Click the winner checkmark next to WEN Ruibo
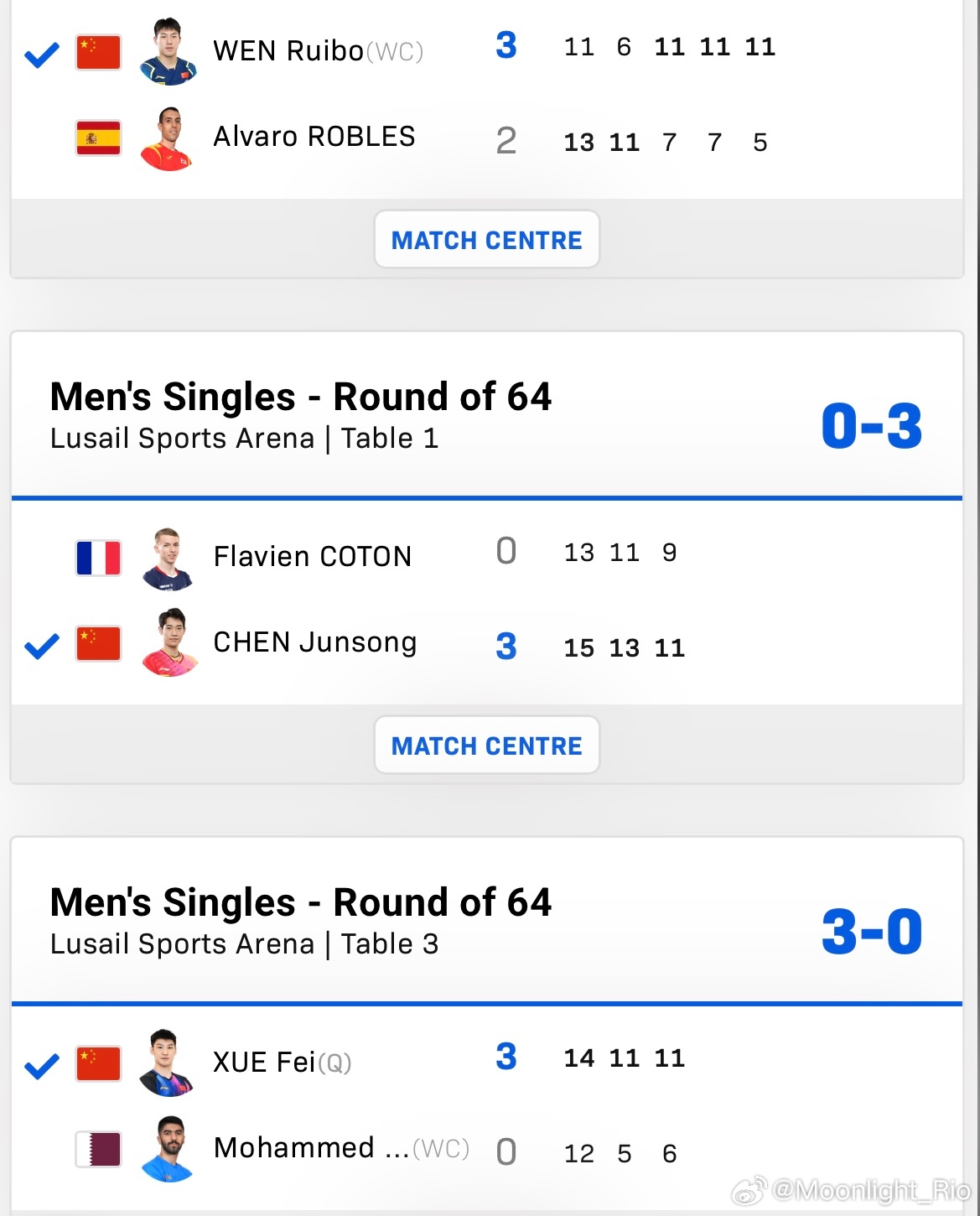Viewport: 980px width, 1216px height. point(42,55)
